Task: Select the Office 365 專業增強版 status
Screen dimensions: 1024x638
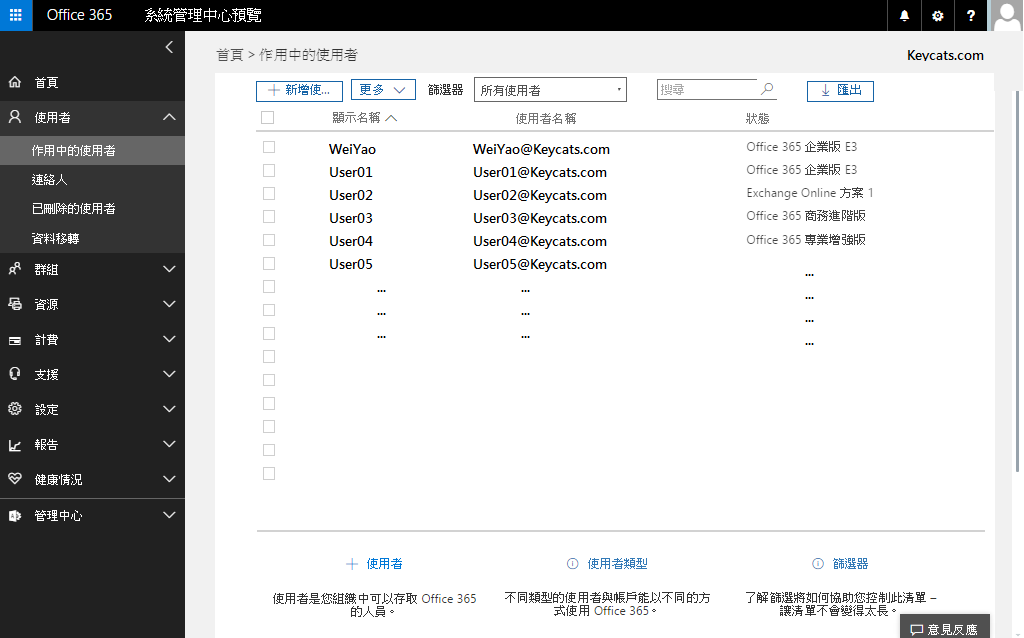Action: click(x=806, y=240)
